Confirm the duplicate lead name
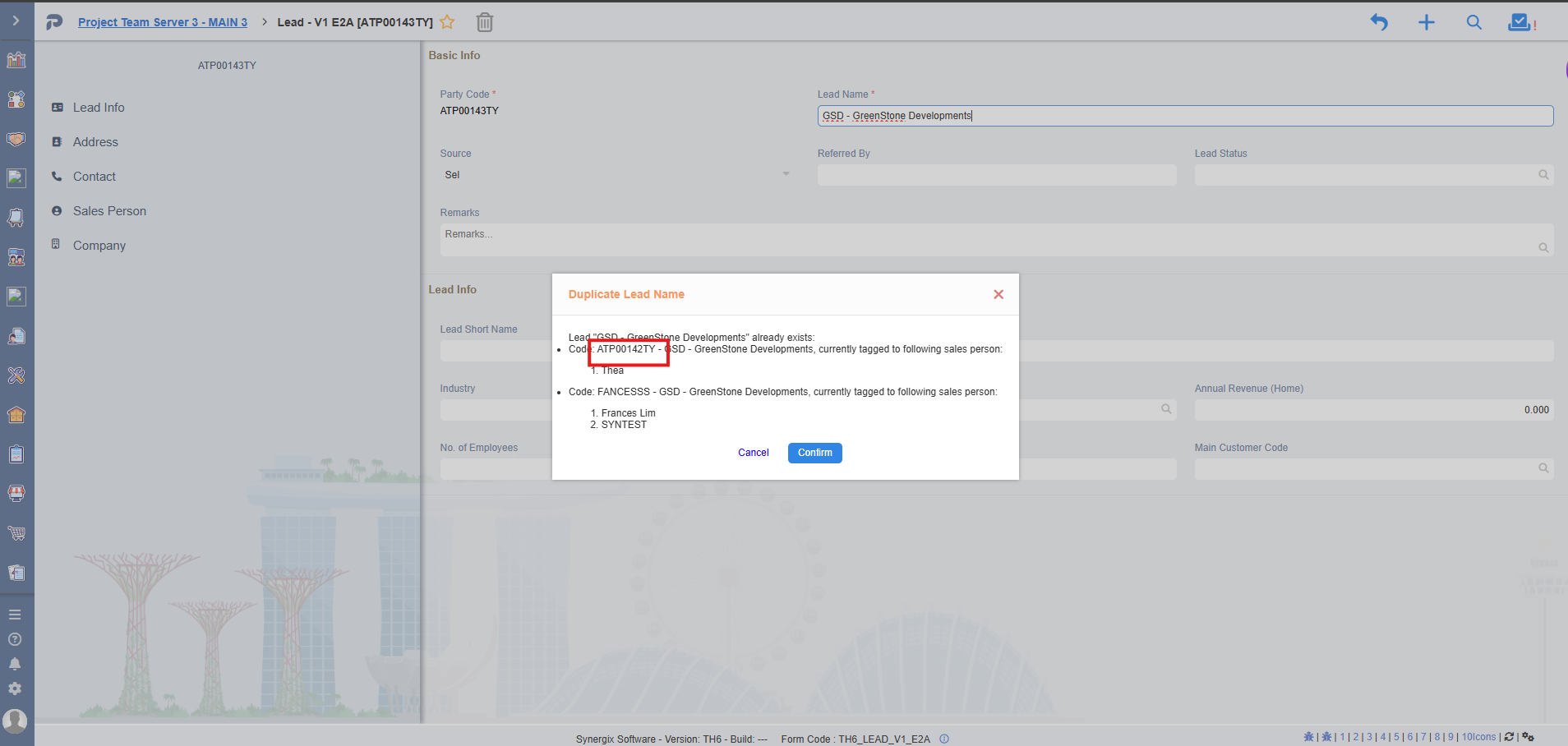This screenshot has width=1568, height=746. (x=815, y=453)
